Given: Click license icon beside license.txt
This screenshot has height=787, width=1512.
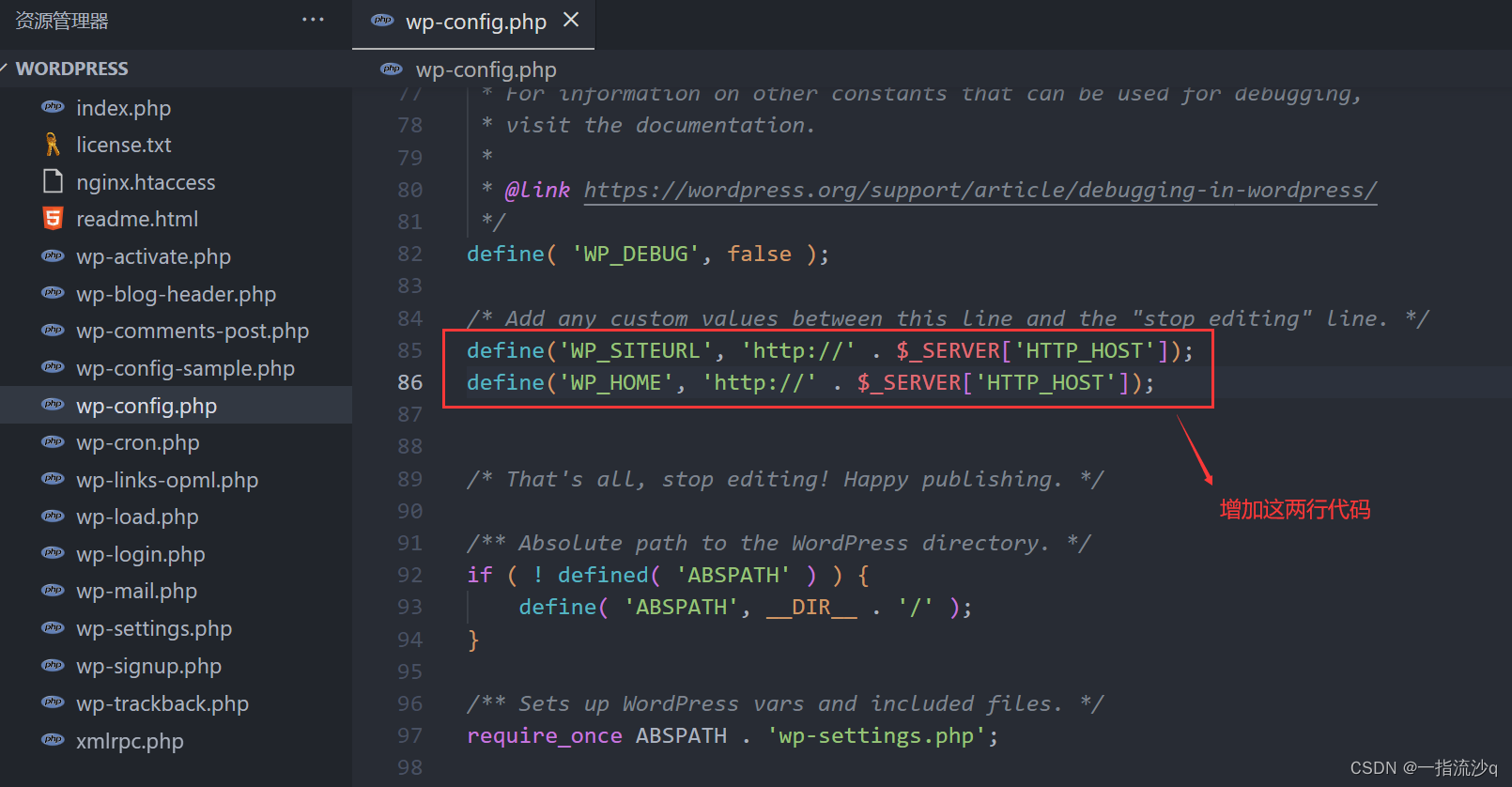Looking at the screenshot, I should pos(53,145).
